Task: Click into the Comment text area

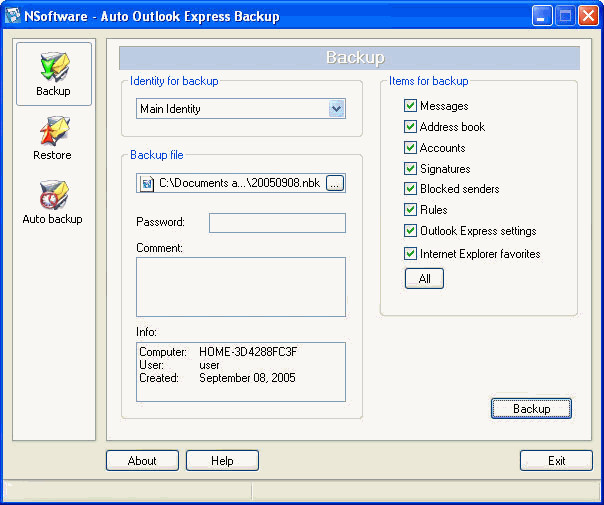Action: tap(241, 287)
